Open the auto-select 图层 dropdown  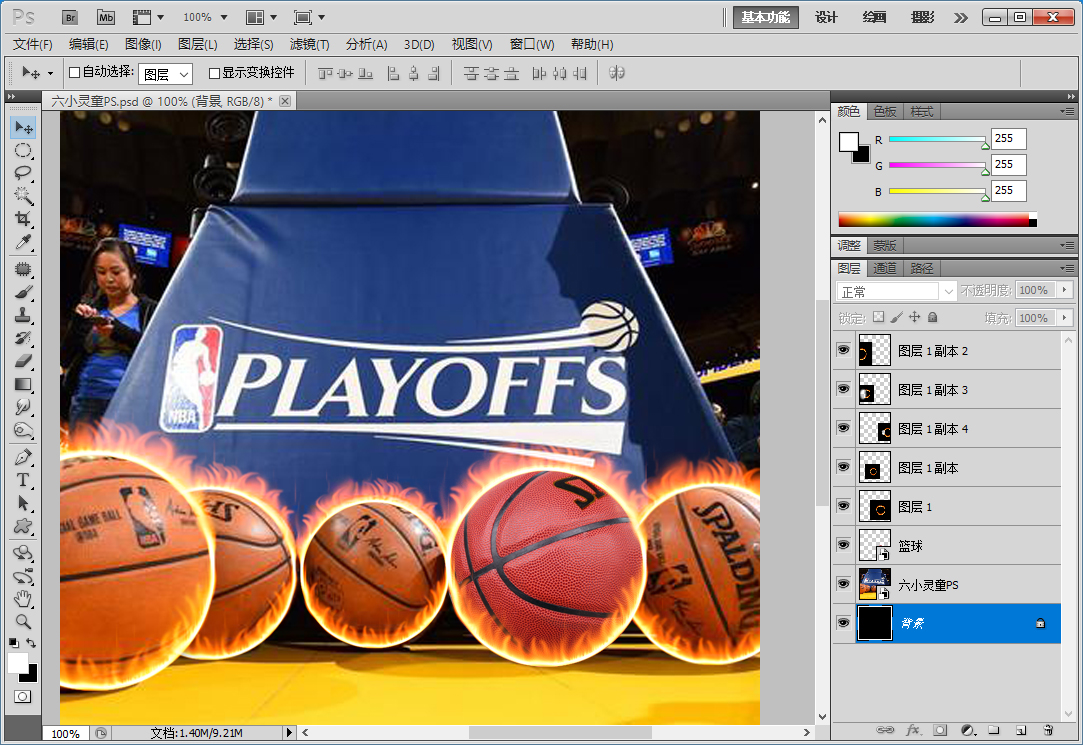click(166, 74)
